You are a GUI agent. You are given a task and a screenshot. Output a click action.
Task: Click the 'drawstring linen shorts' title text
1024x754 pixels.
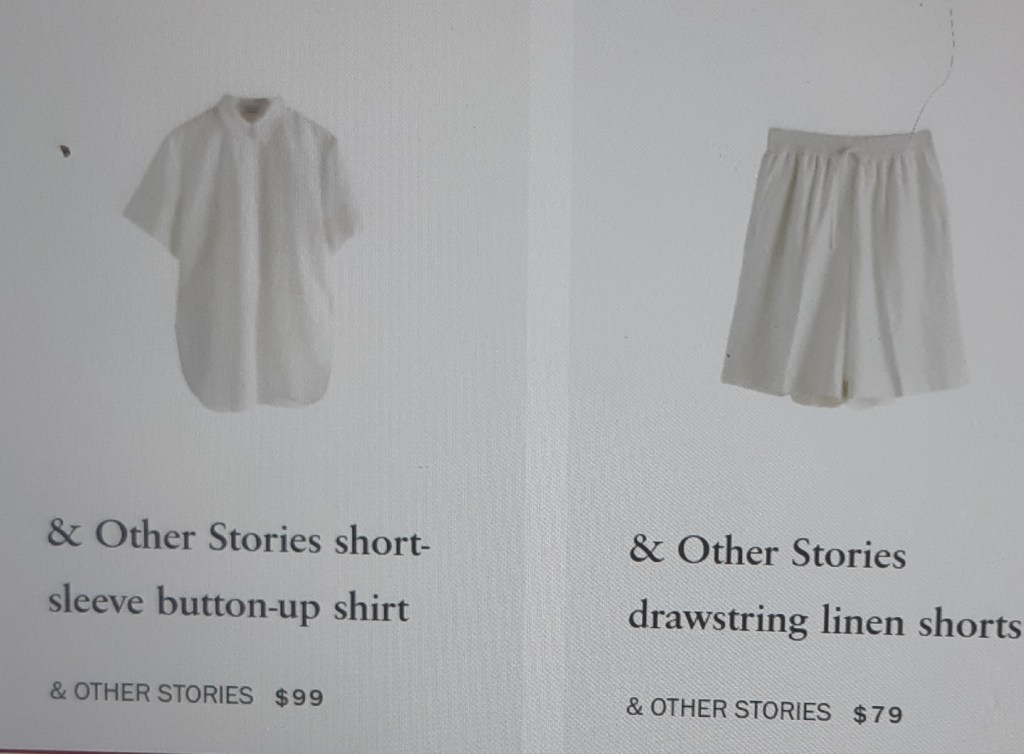click(x=824, y=620)
